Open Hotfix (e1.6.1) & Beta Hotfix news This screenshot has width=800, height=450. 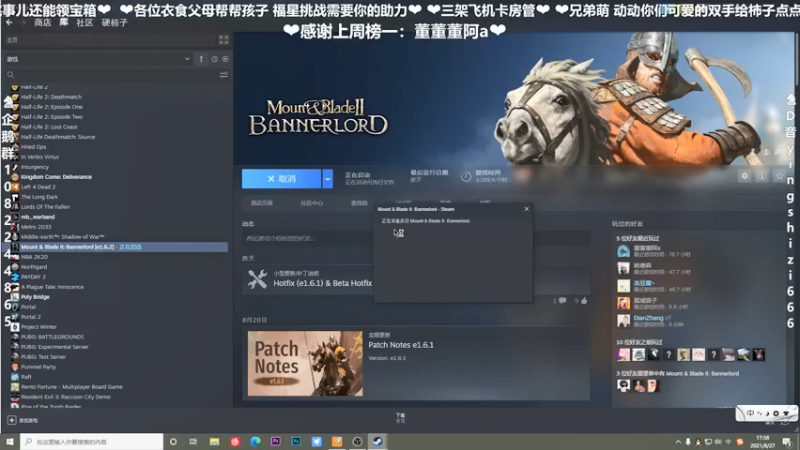point(322,283)
